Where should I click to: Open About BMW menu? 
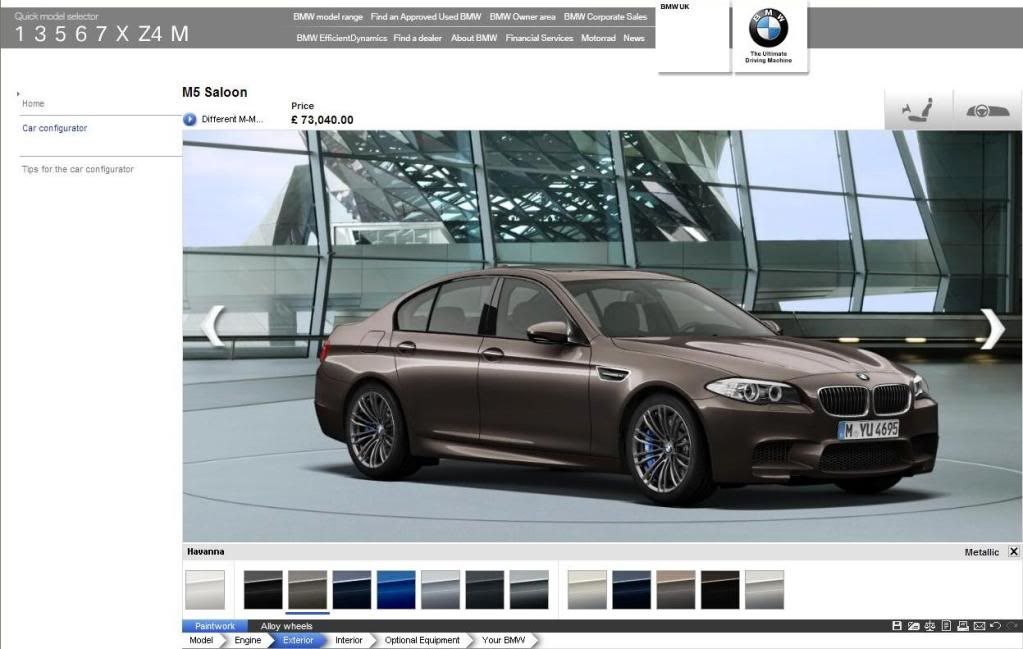[x=474, y=38]
